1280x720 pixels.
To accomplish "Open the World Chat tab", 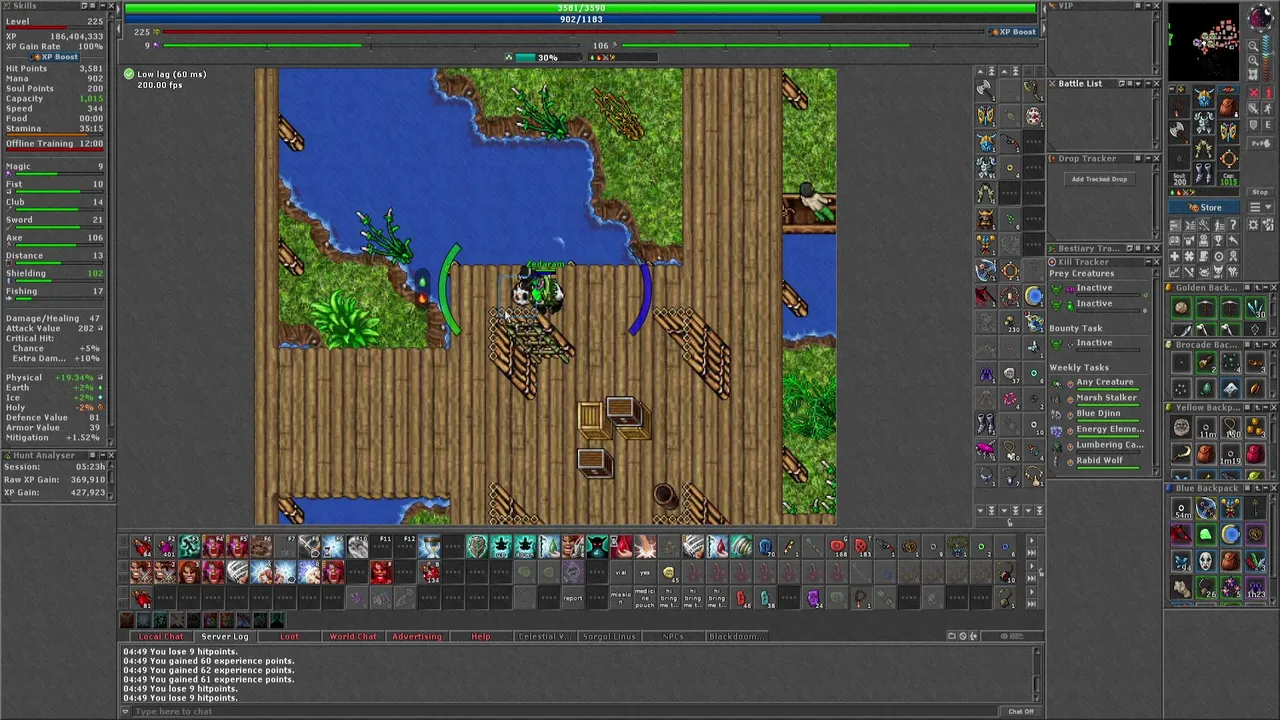I will tap(353, 636).
